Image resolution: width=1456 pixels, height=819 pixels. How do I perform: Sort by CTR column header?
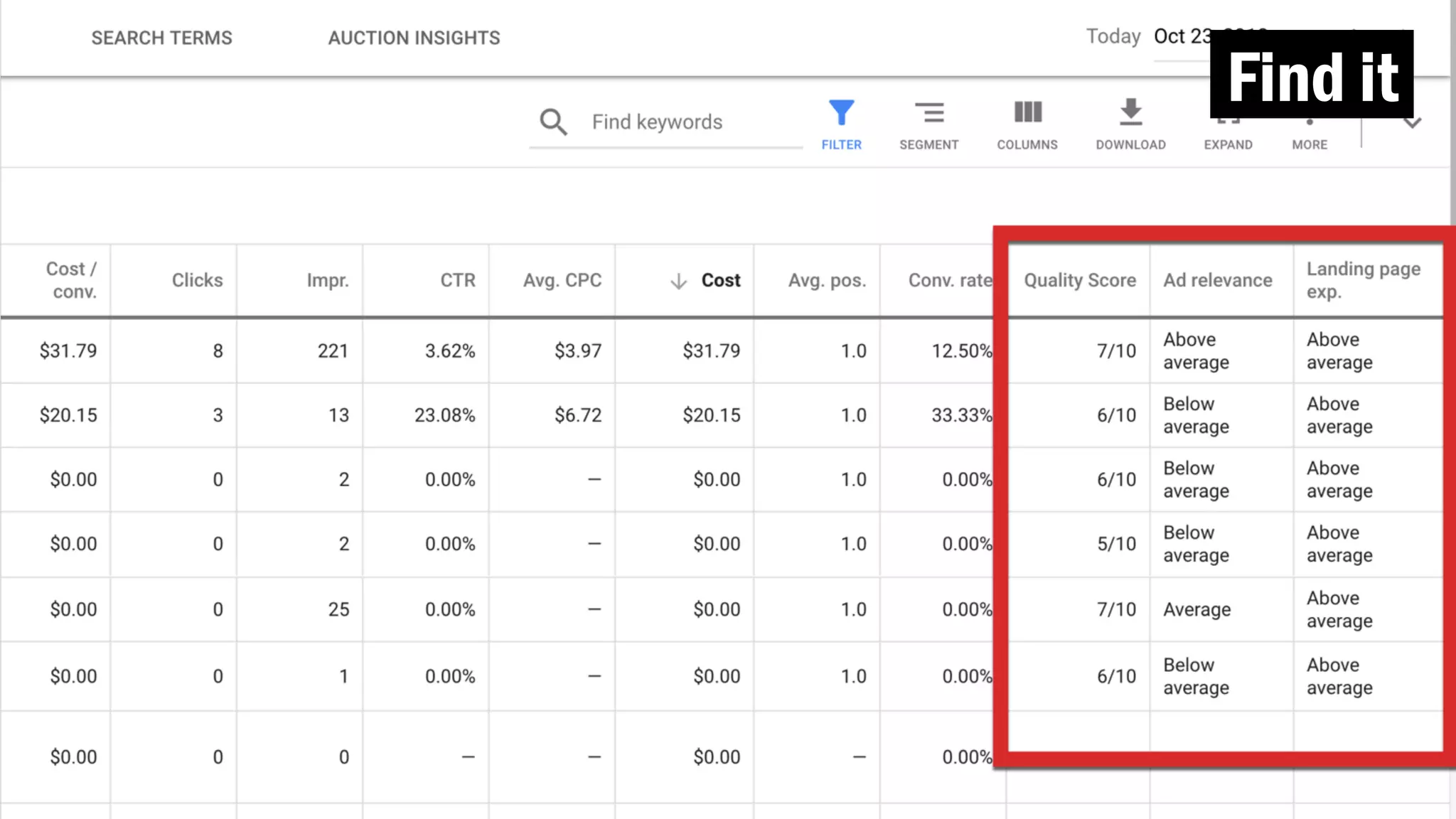(x=457, y=280)
